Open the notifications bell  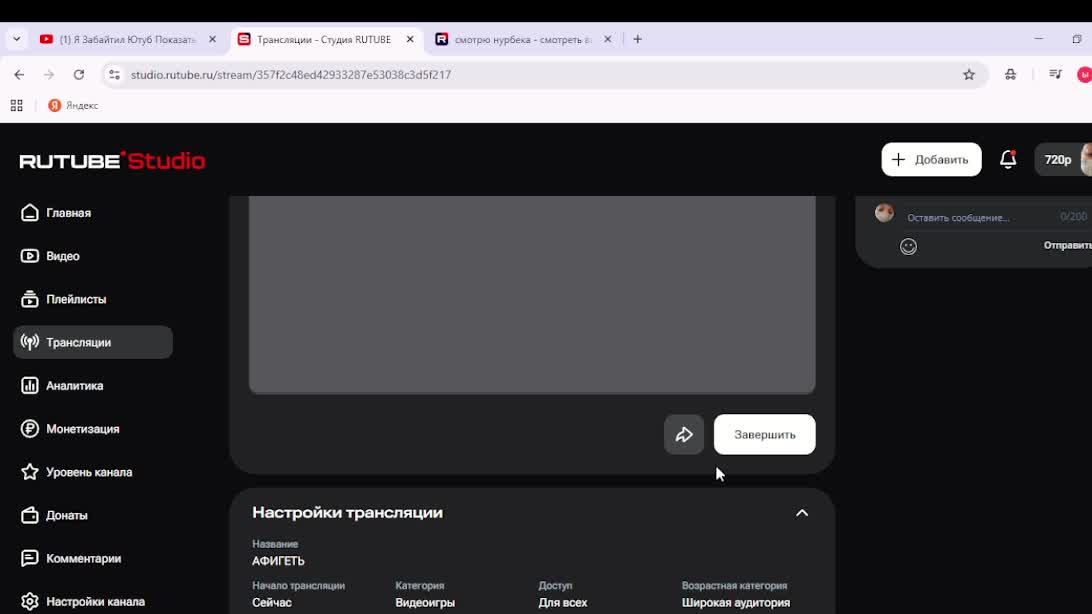pyautogui.click(x=1008, y=159)
